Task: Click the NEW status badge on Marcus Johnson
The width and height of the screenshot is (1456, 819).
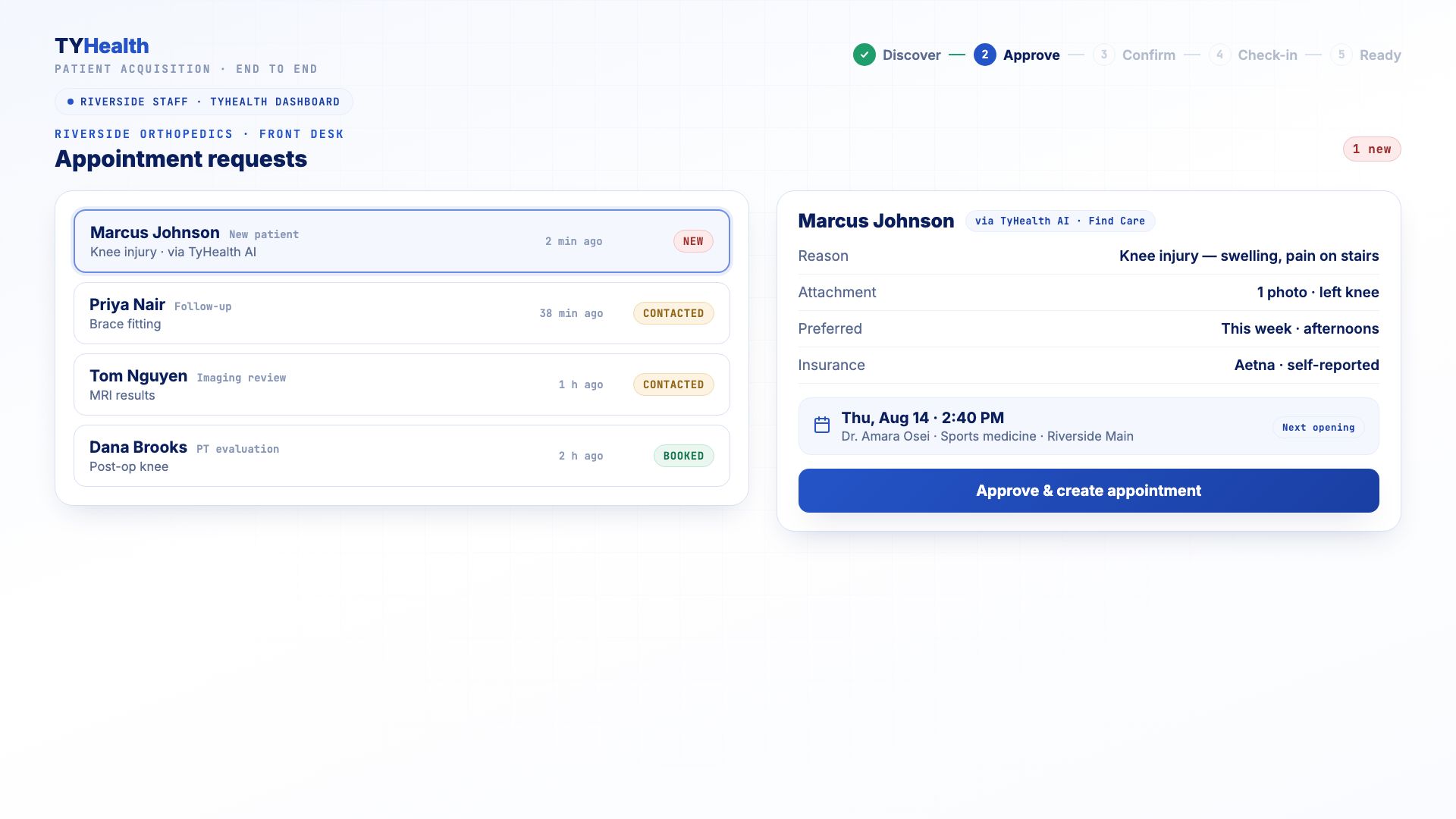Action: point(693,241)
